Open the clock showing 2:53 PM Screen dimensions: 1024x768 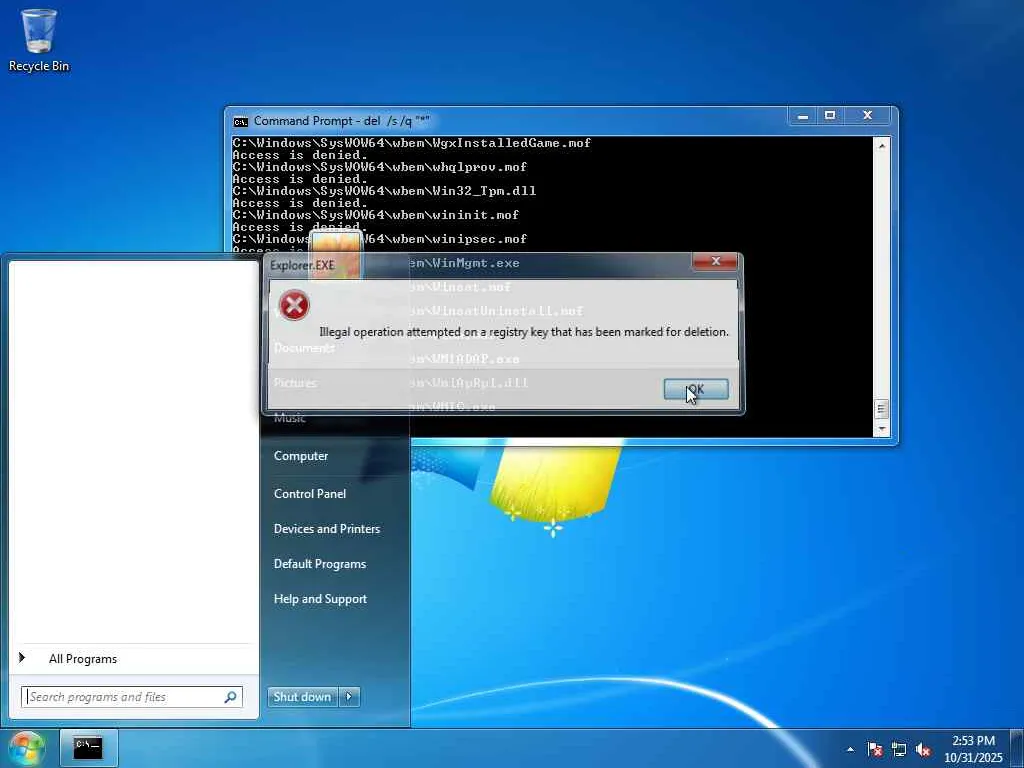coord(973,749)
